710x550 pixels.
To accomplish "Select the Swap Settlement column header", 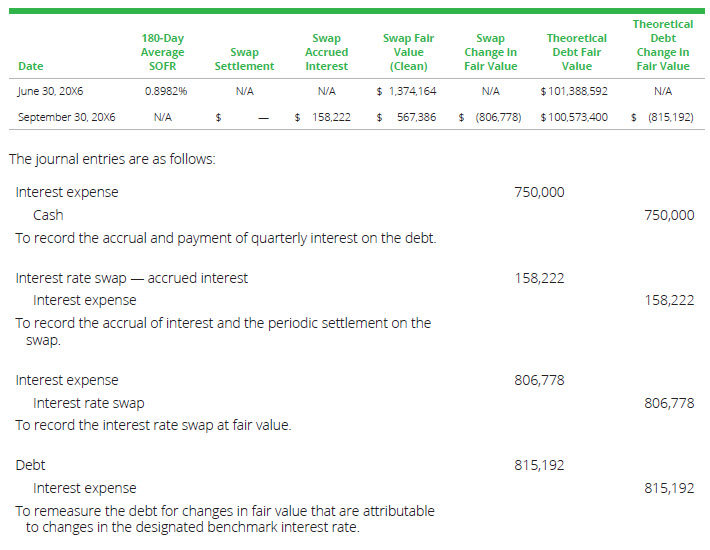I will coord(244,59).
